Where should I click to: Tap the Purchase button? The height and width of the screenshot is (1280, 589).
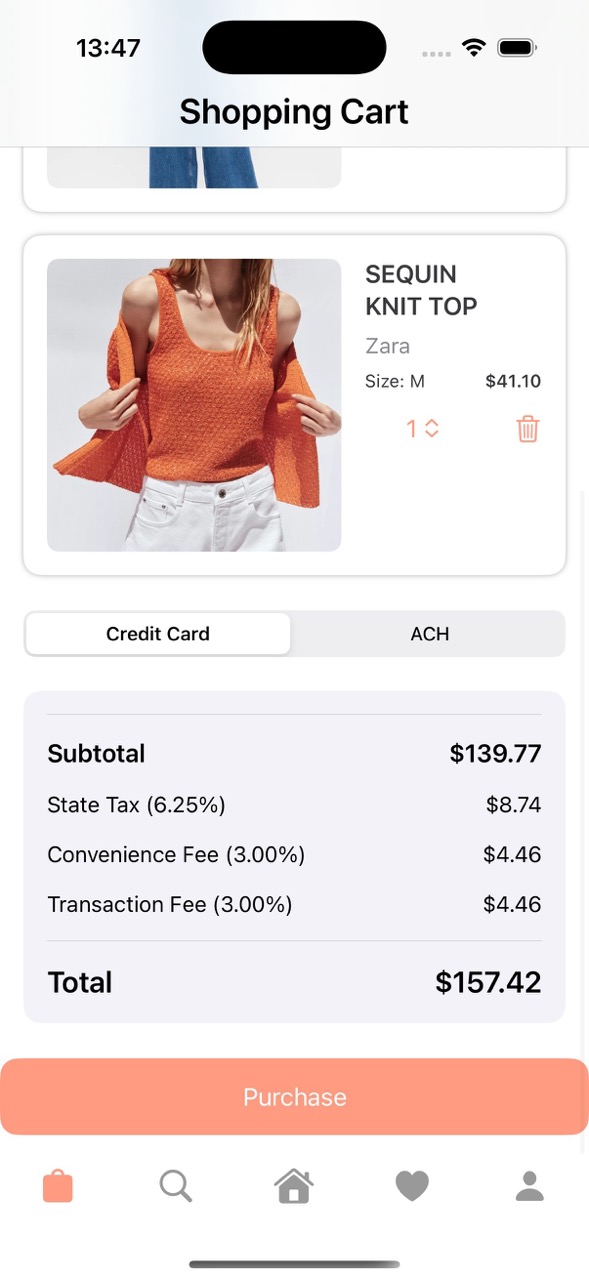(294, 1097)
